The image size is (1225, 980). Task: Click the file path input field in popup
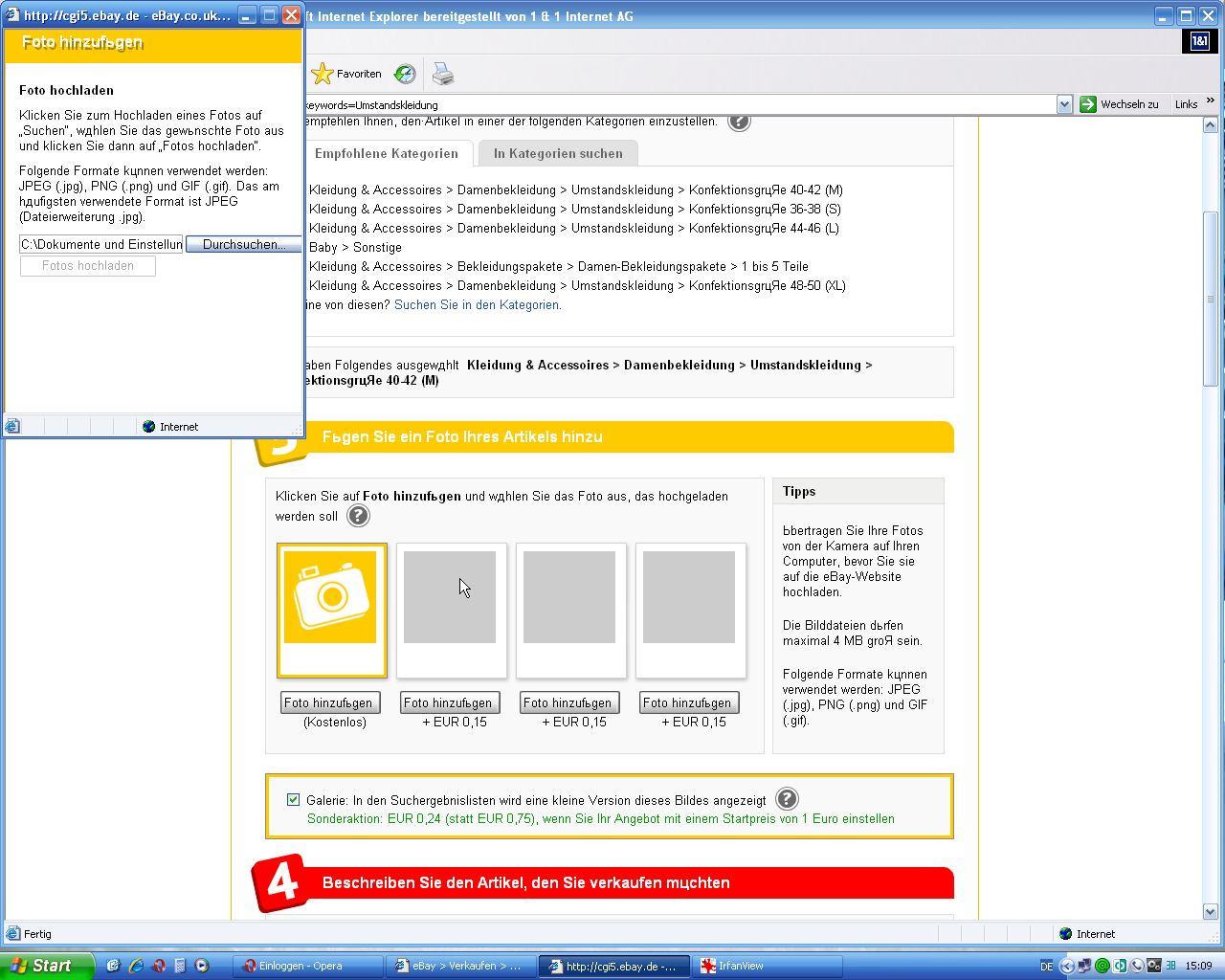coord(101,244)
